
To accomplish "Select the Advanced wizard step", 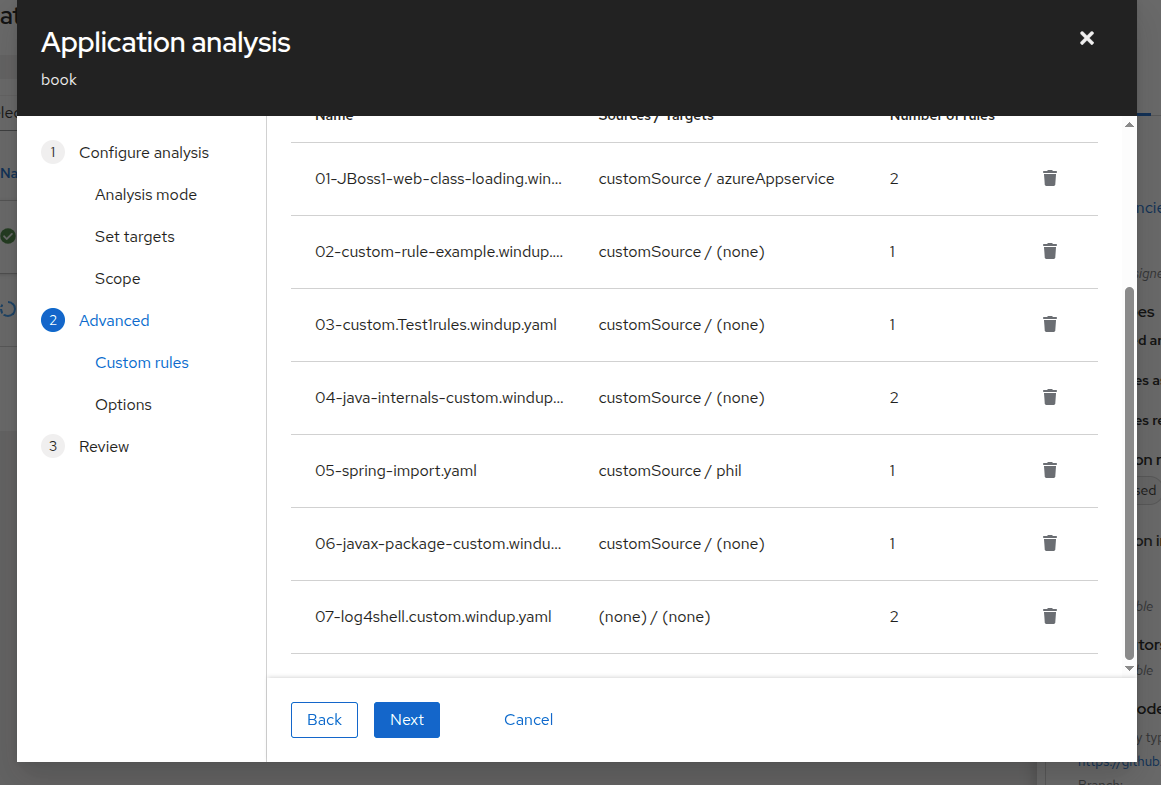I will tap(114, 321).
